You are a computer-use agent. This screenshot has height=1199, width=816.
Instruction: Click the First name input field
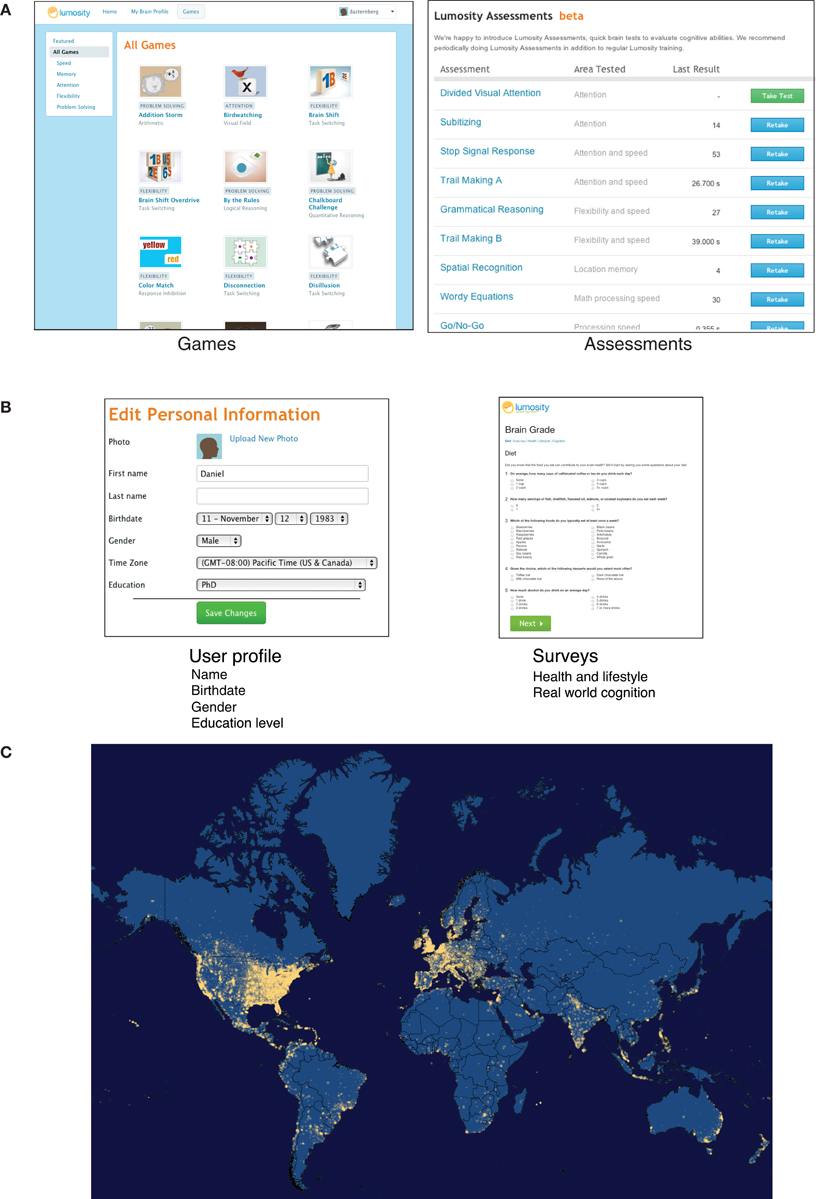[282, 473]
